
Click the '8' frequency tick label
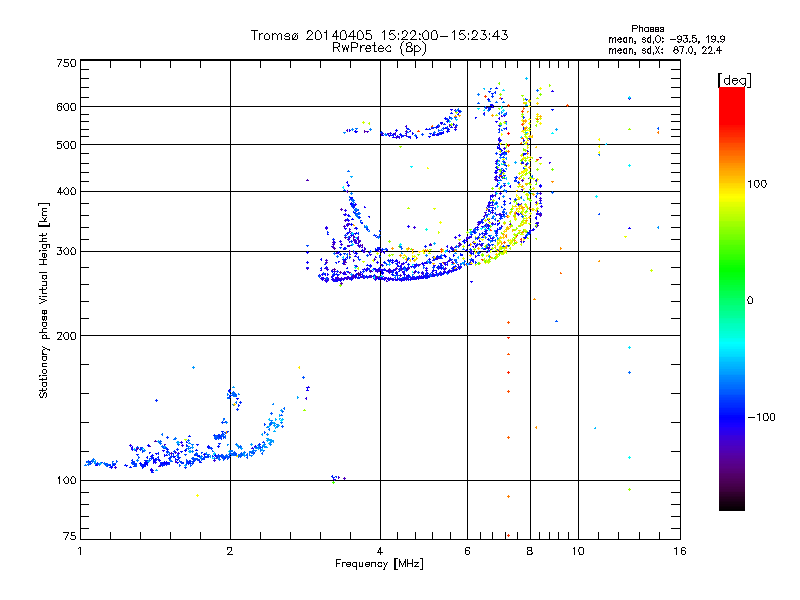click(530, 551)
